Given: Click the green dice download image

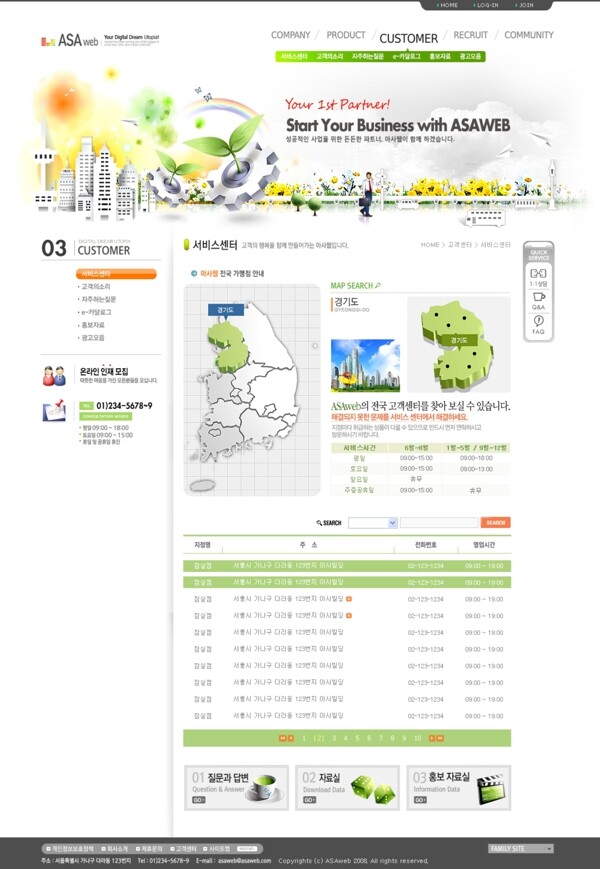Looking at the screenshot, I should pyautogui.click(x=373, y=790).
